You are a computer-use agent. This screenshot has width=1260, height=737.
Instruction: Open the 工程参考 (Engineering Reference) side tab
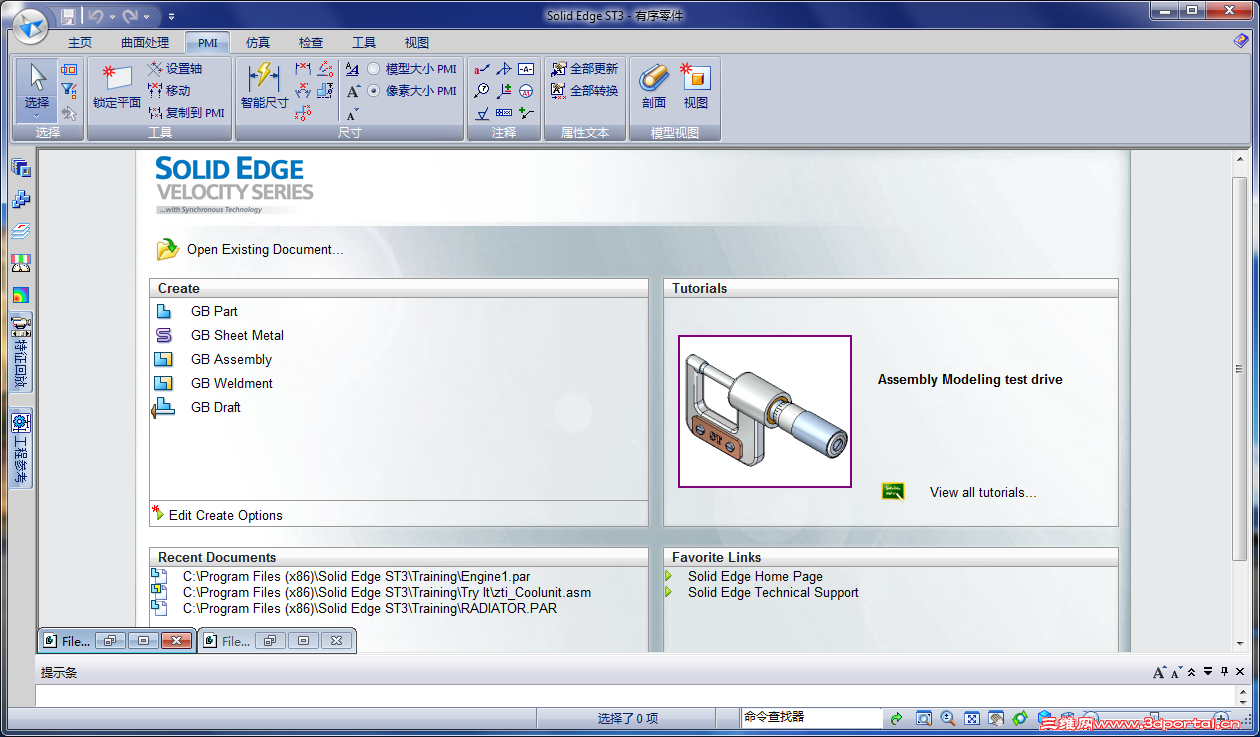click(x=21, y=449)
